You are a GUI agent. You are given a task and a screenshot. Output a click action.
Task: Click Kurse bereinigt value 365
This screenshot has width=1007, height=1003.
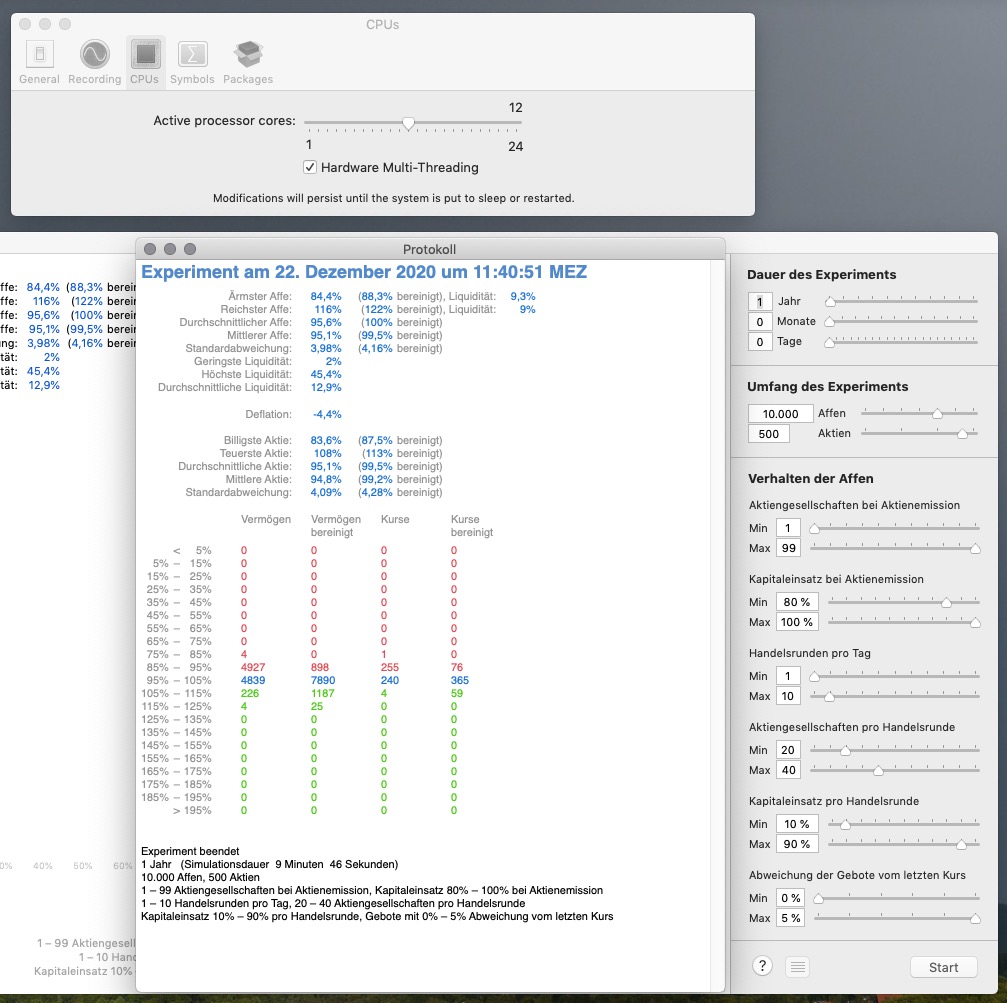click(x=460, y=681)
